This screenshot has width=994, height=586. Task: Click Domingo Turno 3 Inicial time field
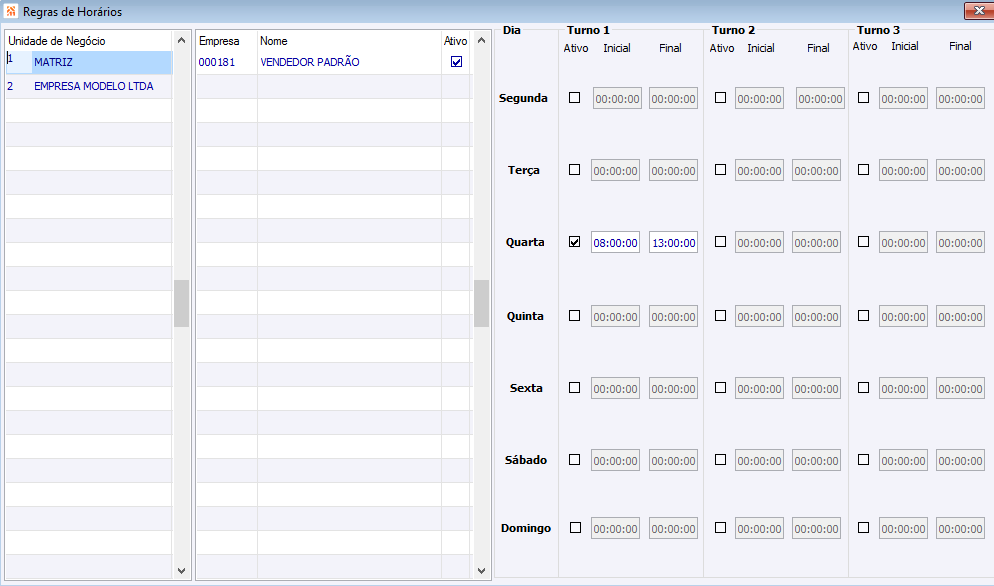click(903, 529)
